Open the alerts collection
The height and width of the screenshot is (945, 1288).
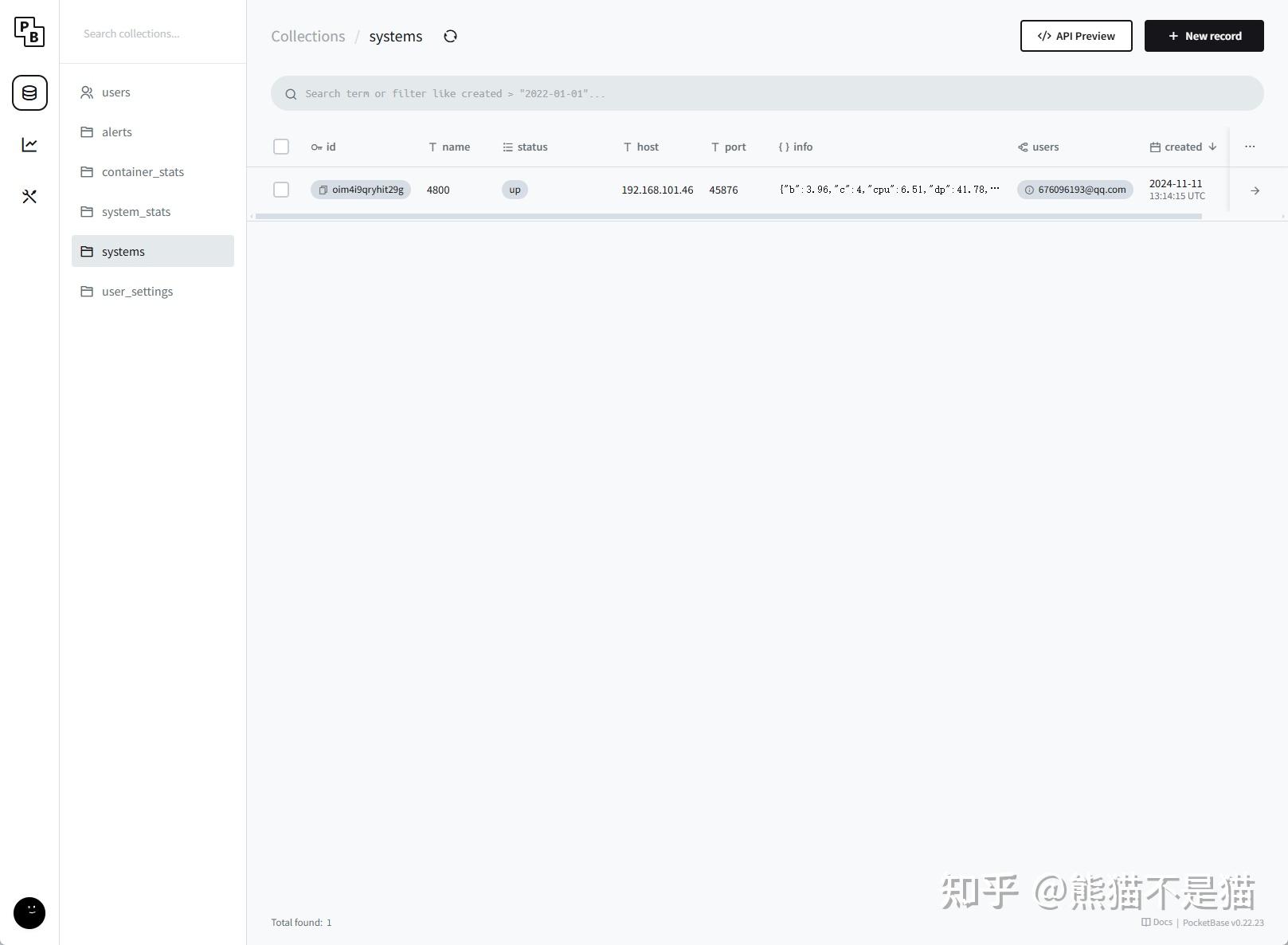click(153, 132)
